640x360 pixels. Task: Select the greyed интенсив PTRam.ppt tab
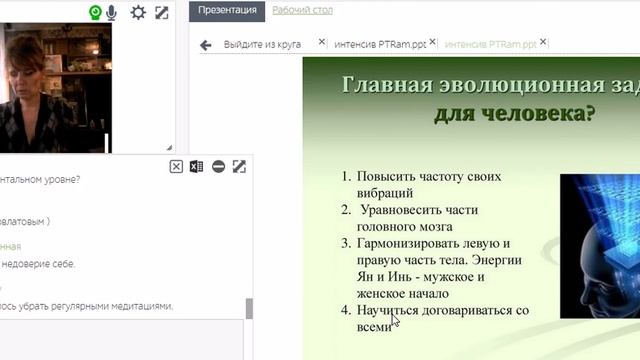(490, 44)
